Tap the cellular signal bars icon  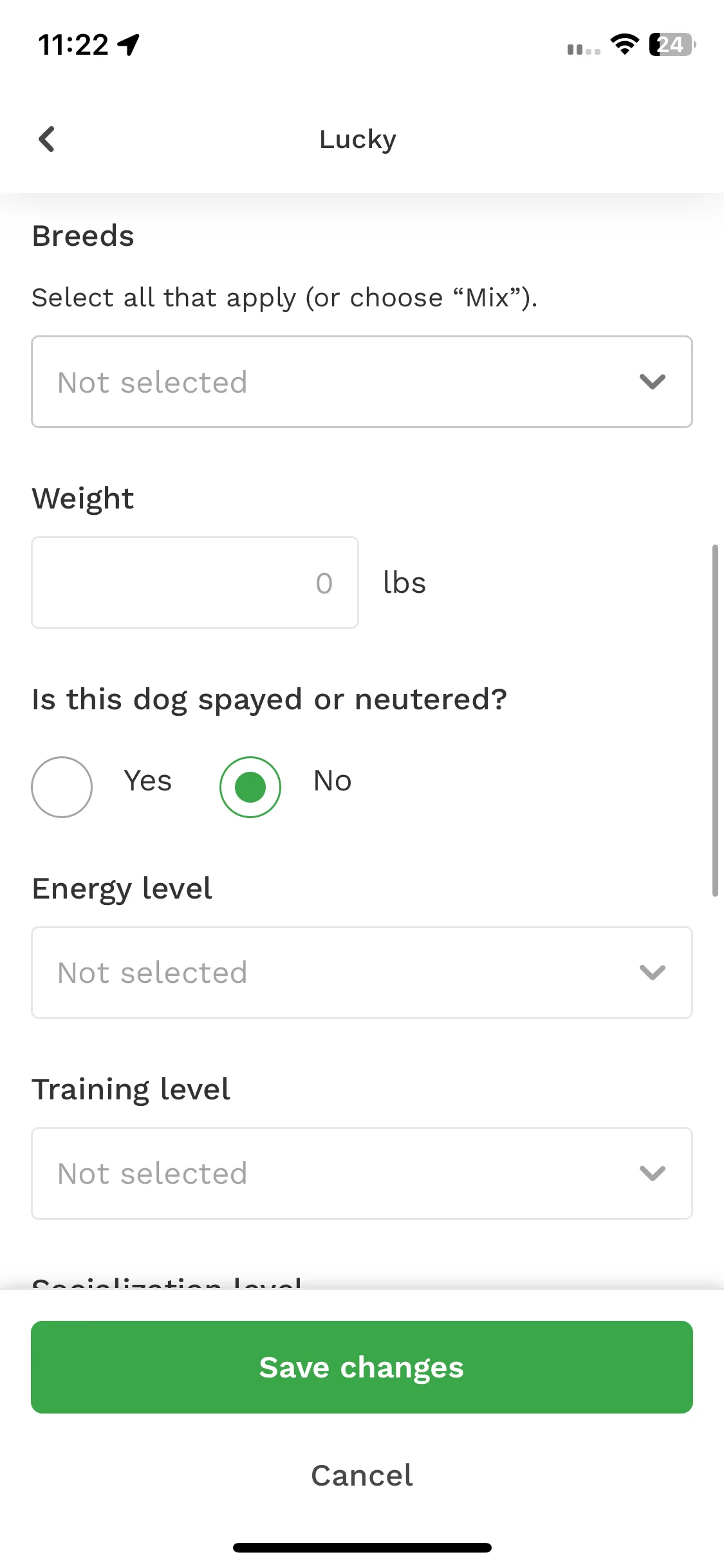tap(584, 49)
